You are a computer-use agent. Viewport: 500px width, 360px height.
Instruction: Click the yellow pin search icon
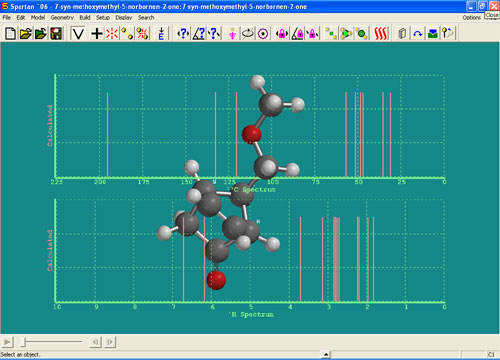pyautogui.click(x=448, y=34)
